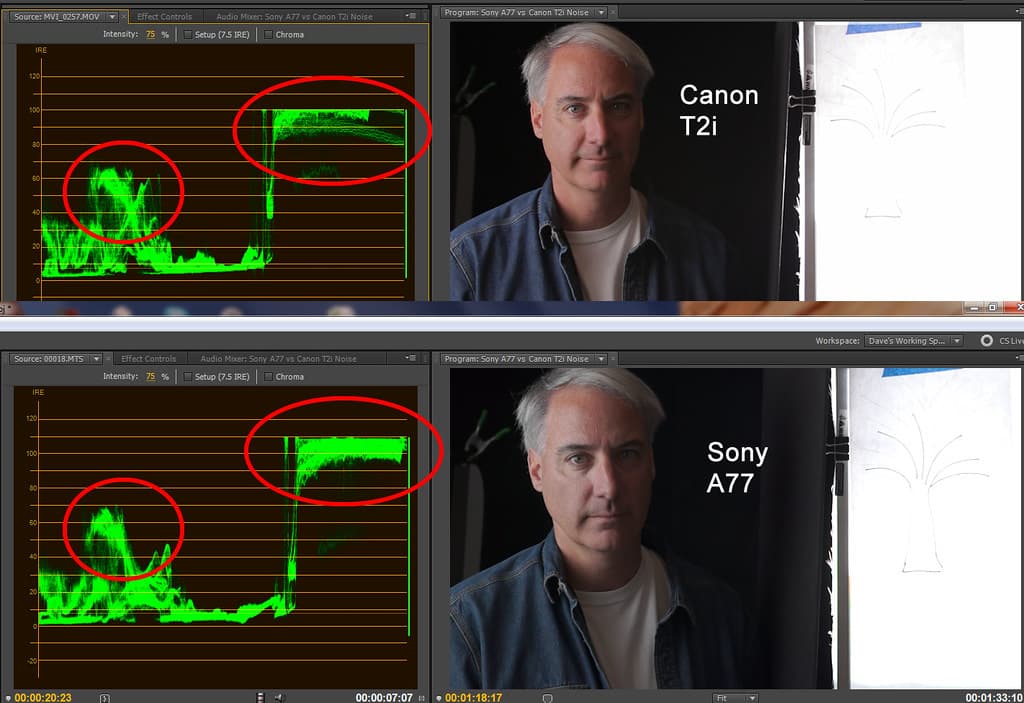Viewport: 1024px width, 703px height.
Task: Click the CS Live label
Action: [1012, 341]
